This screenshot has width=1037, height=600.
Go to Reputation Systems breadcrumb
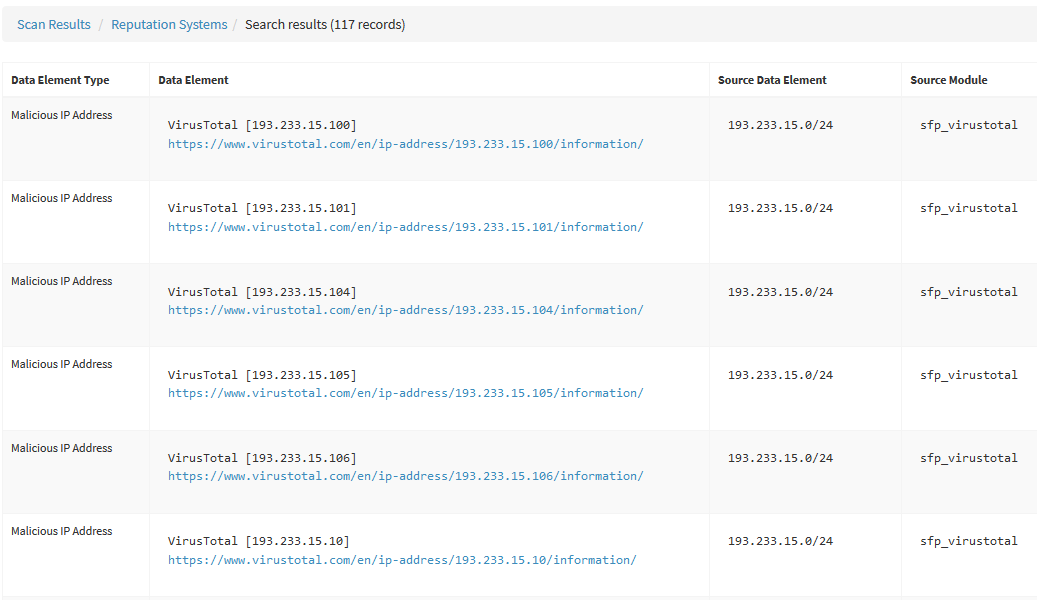[x=169, y=24]
